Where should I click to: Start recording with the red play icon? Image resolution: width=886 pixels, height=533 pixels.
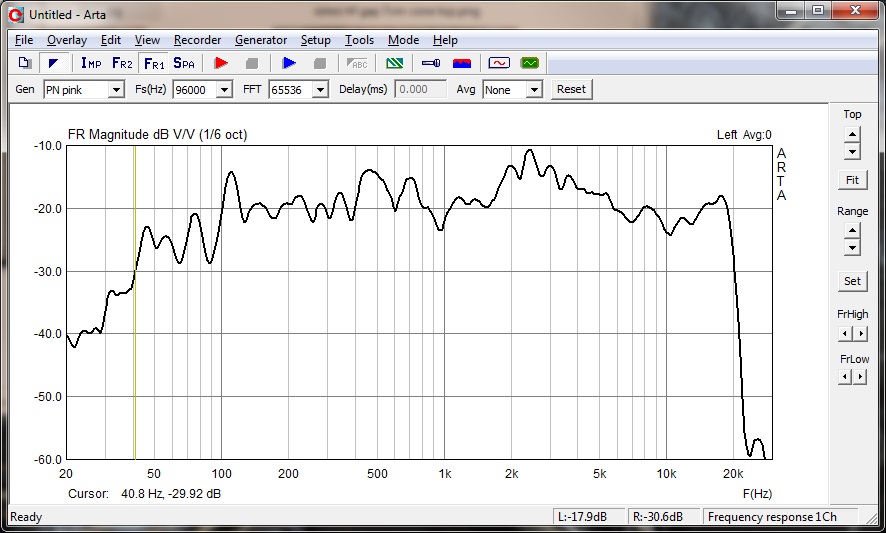[x=221, y=63]
